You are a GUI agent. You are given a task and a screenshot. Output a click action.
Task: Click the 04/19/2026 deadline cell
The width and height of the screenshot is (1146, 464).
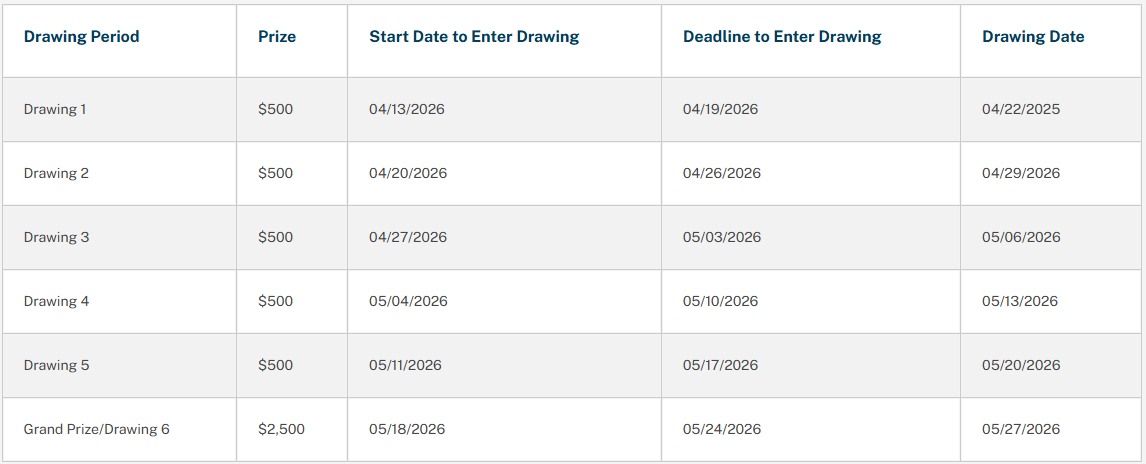(x=721, y=109)
